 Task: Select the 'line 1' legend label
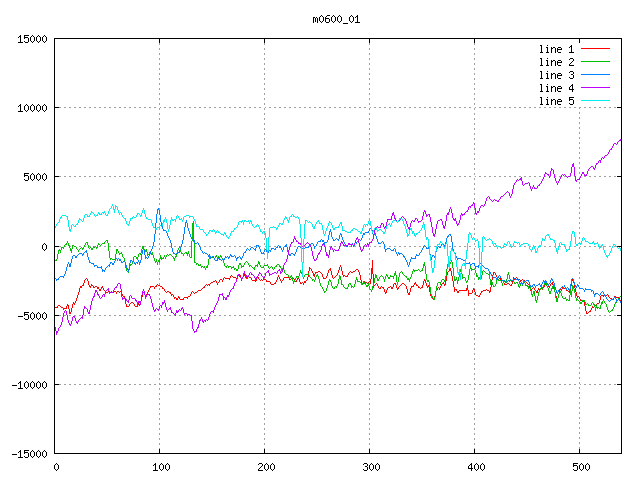point(557,49)
